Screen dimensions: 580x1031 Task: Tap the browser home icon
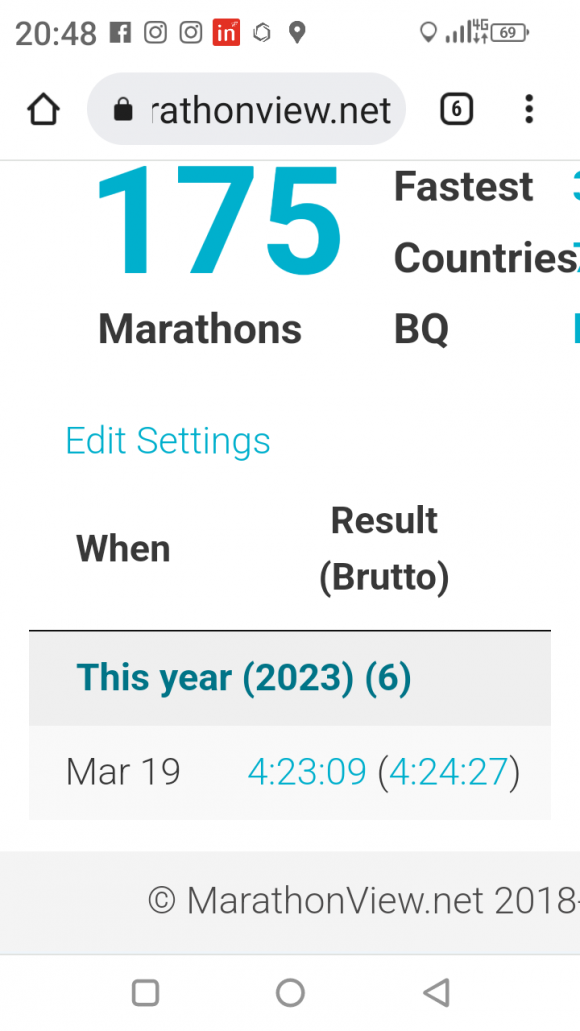coord(43,108)
